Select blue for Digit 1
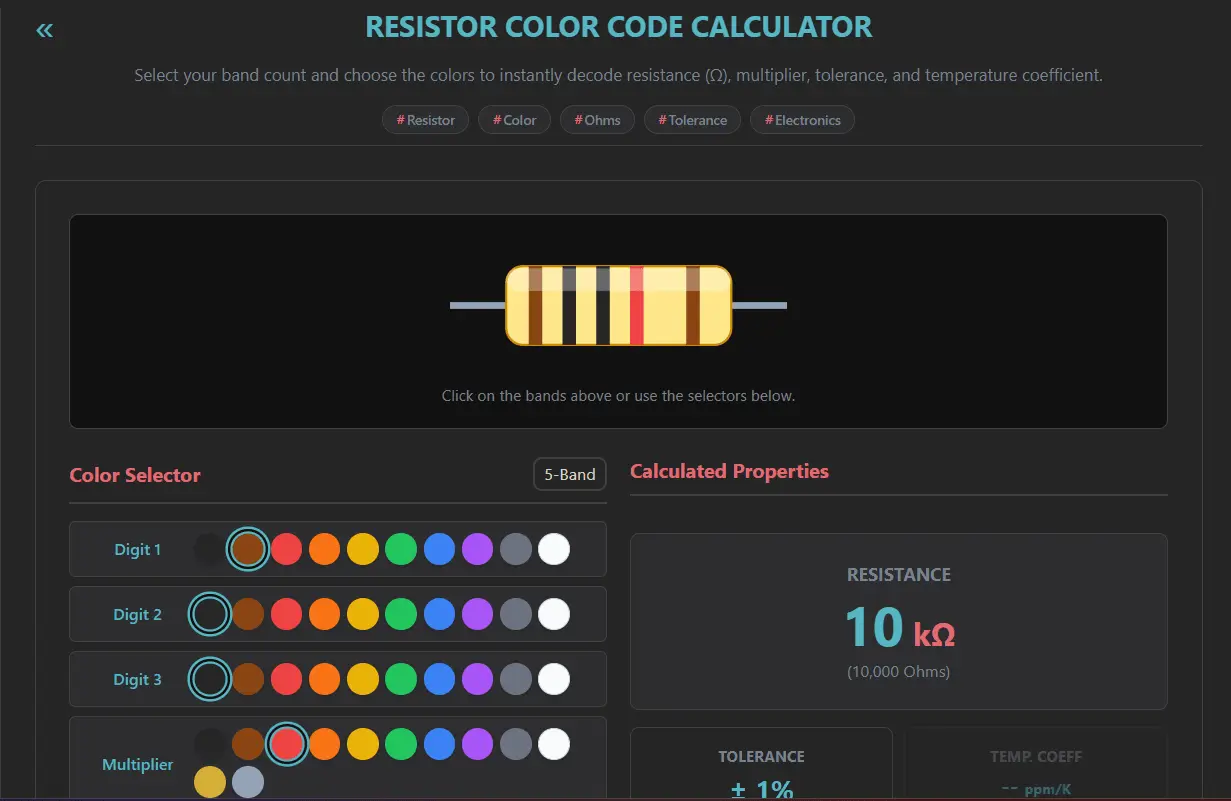The width and height of the screenshot is (1231, 801). pyautogui.click(x=439, y=549)
